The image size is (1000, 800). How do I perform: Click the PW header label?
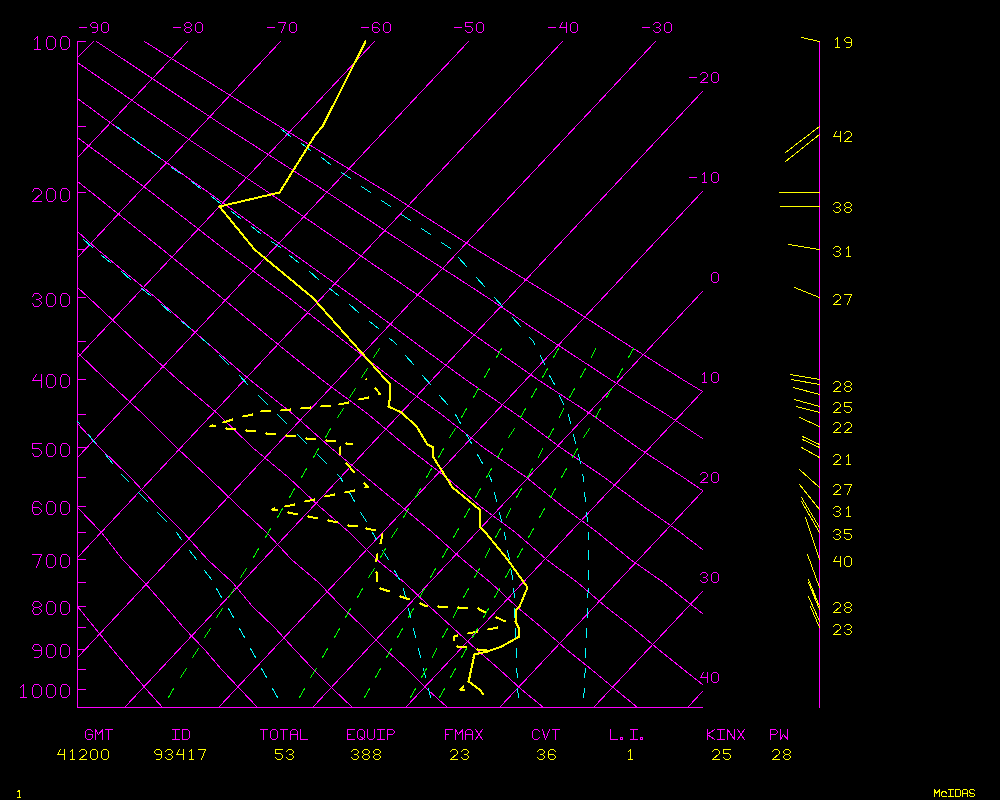coord(780,735)
